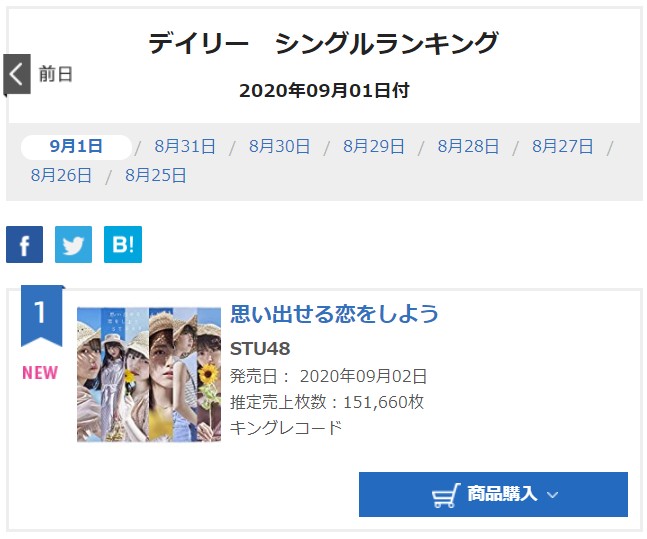Viewport: 647px width, 539px height.
Task: Click the shopping cart icon
Action: pos(446,494)
